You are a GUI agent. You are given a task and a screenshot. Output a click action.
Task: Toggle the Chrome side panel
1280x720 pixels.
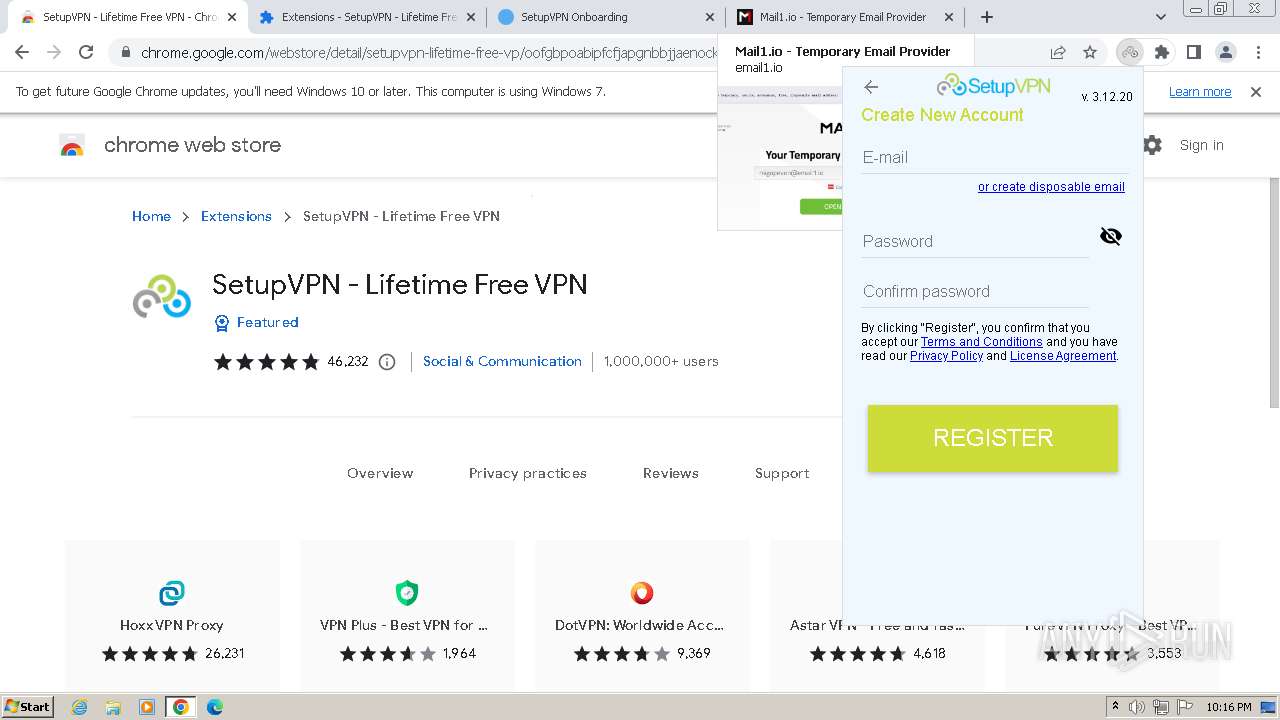pyautogui.click(x=1193, y=53)
